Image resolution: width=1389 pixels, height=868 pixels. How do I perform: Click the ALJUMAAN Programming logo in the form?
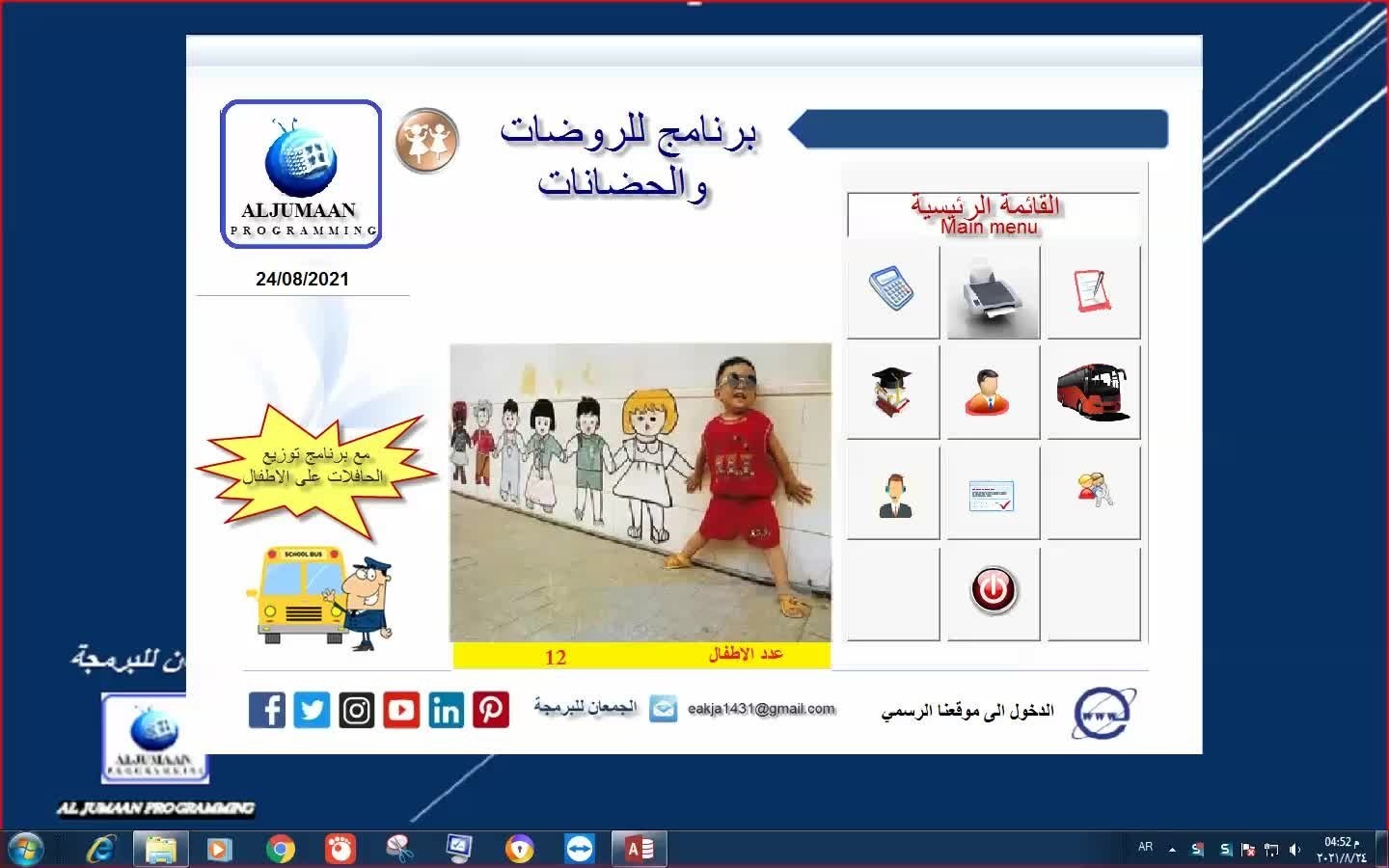tap(301, 175)
